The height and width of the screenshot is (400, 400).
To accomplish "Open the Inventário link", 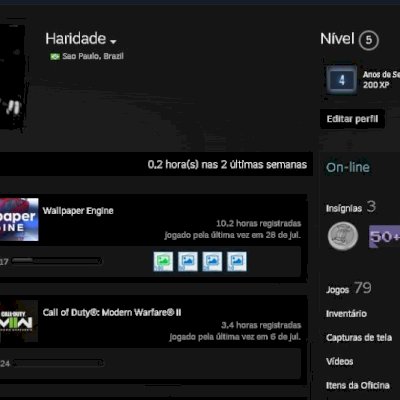I will 346,314.
